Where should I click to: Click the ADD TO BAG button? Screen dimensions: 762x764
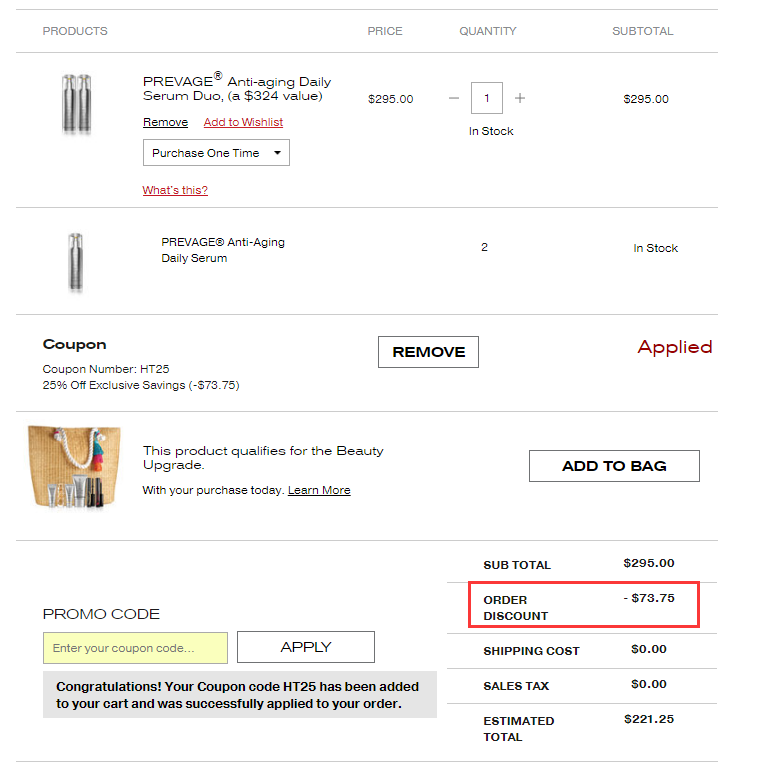(x=614, y=466)
